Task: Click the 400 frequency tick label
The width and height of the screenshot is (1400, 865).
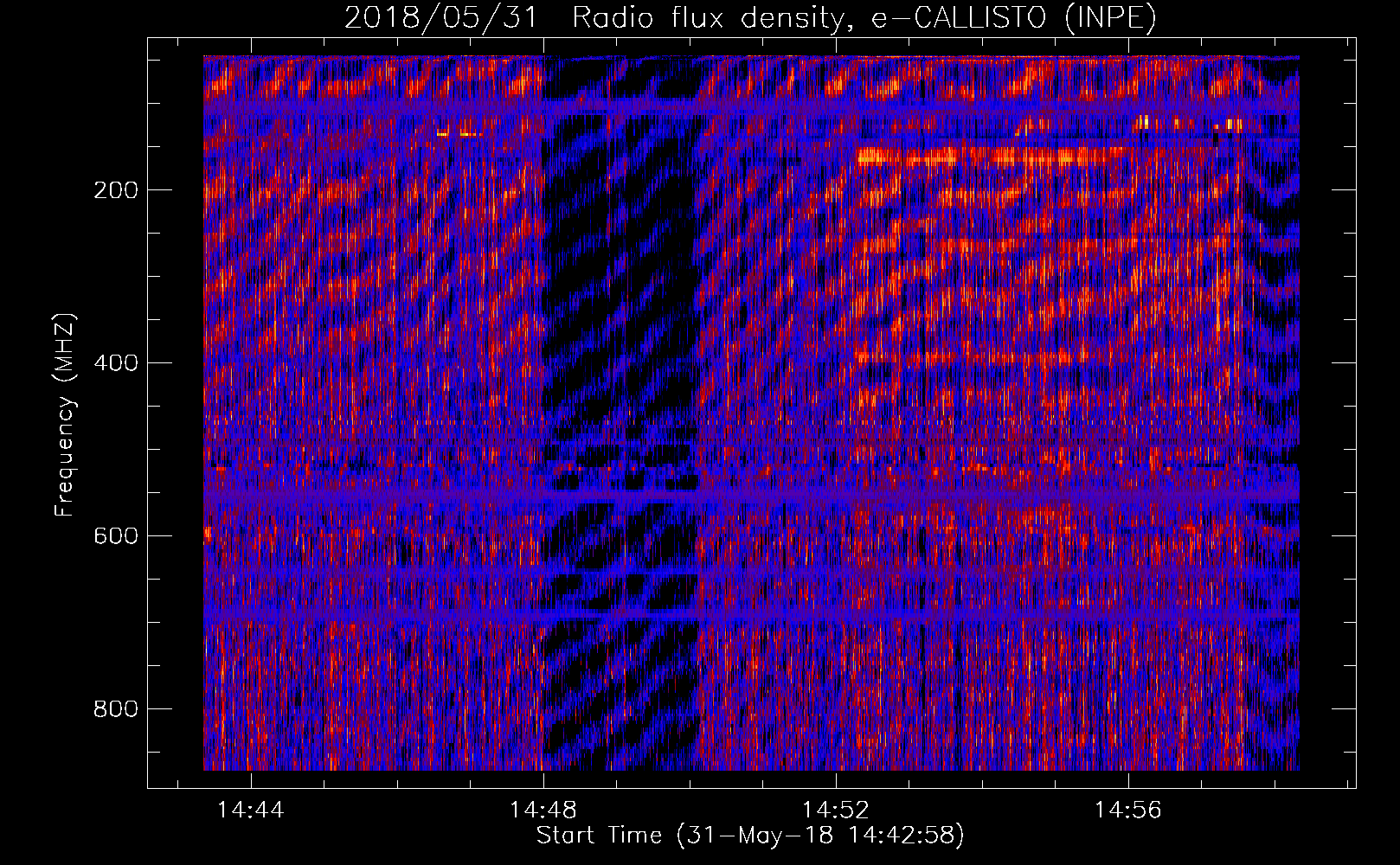Action: (115, 363)
